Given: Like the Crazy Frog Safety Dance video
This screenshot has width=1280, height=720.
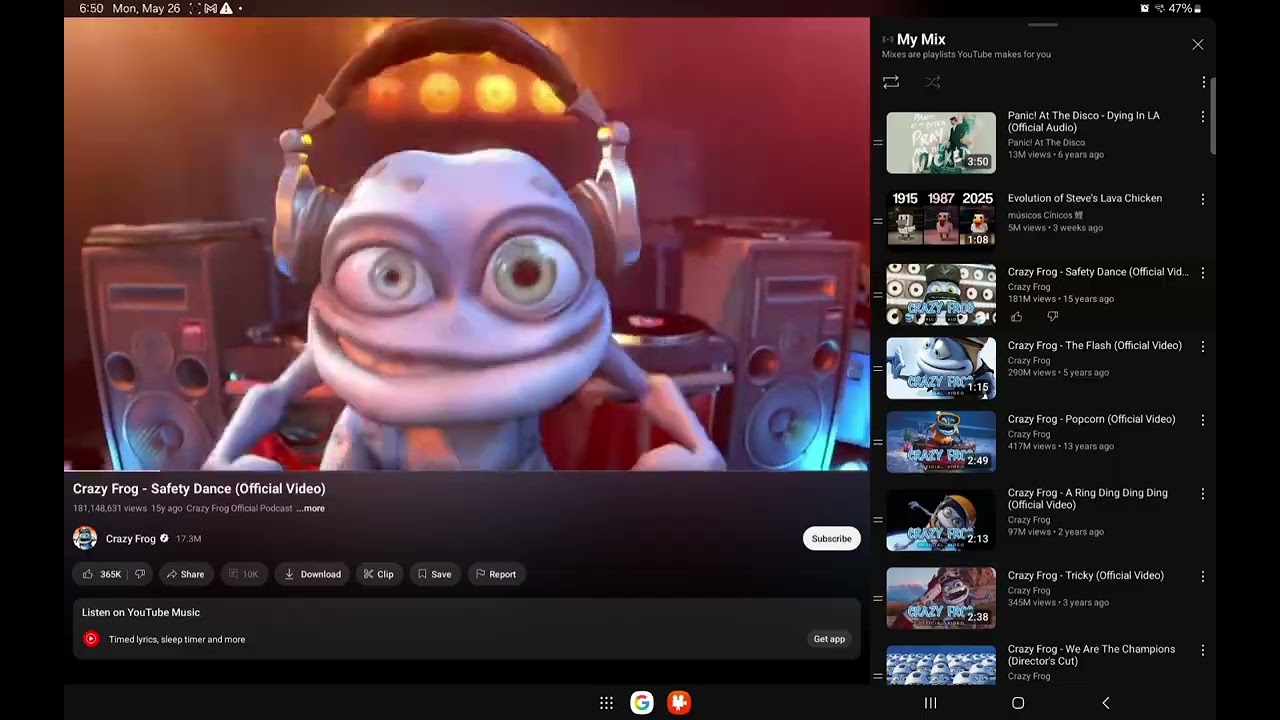Looking at the screenshot, I should coord(101,574).
